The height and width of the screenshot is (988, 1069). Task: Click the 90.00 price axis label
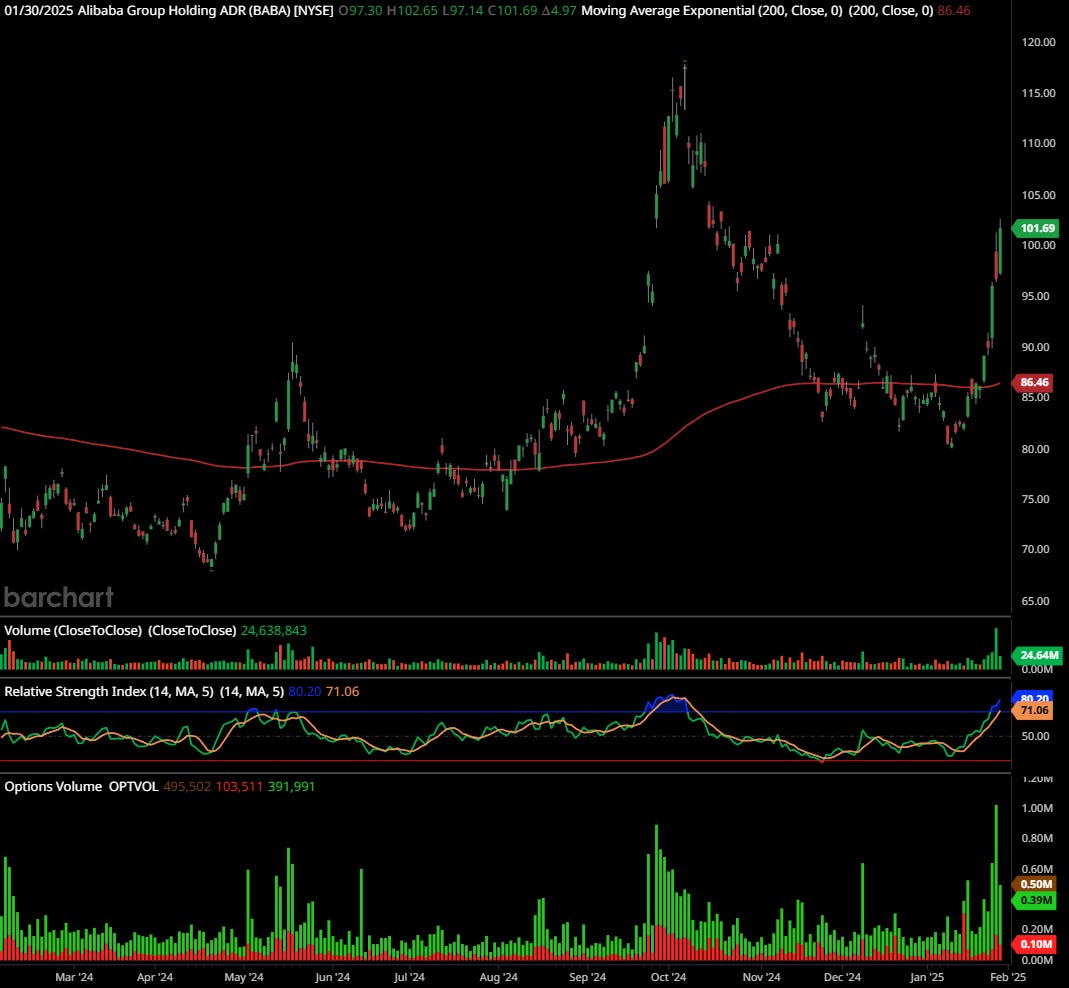[x=1036, y=347]
